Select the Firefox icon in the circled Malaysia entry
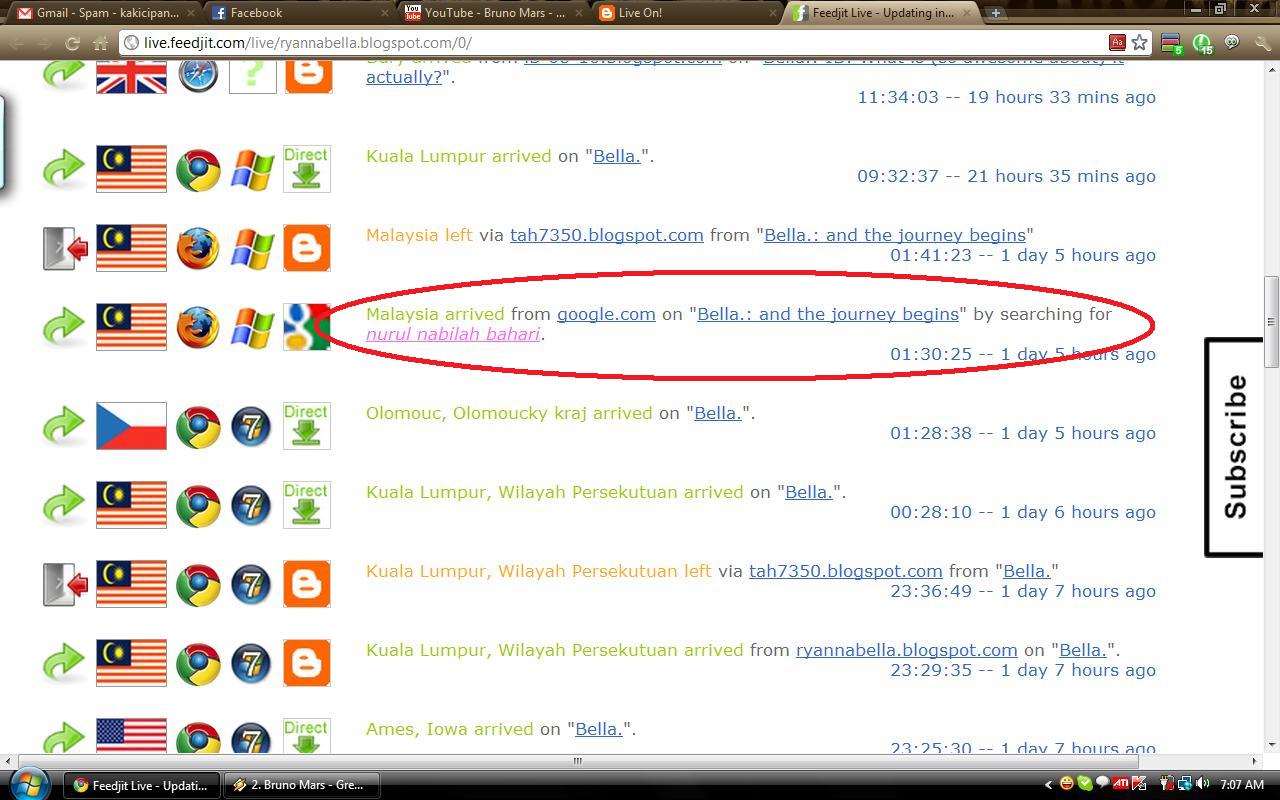The width and height of the screenshot is (1280, 800). pyautogui.click(x=199, y=326)
